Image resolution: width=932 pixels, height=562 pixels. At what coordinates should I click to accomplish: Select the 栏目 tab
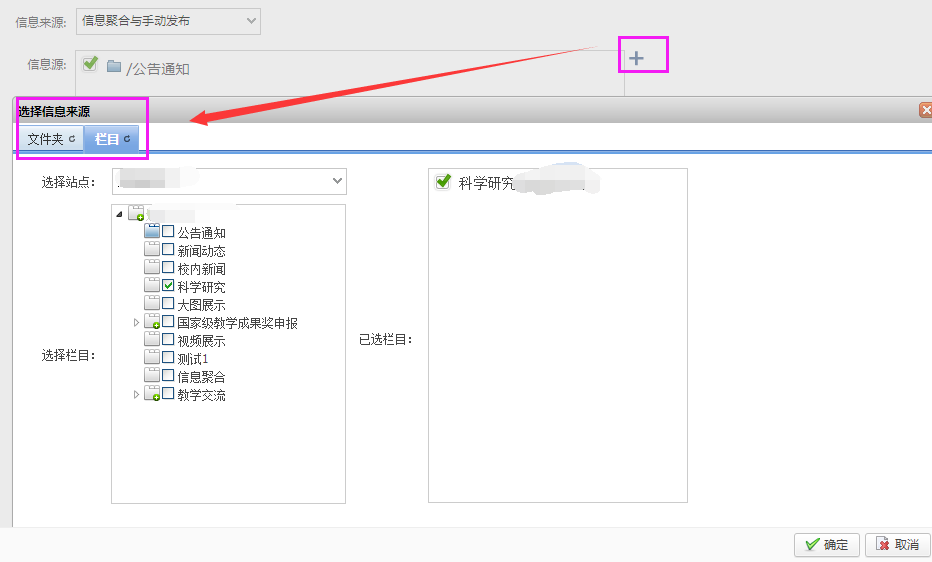[x=107, y=139]
